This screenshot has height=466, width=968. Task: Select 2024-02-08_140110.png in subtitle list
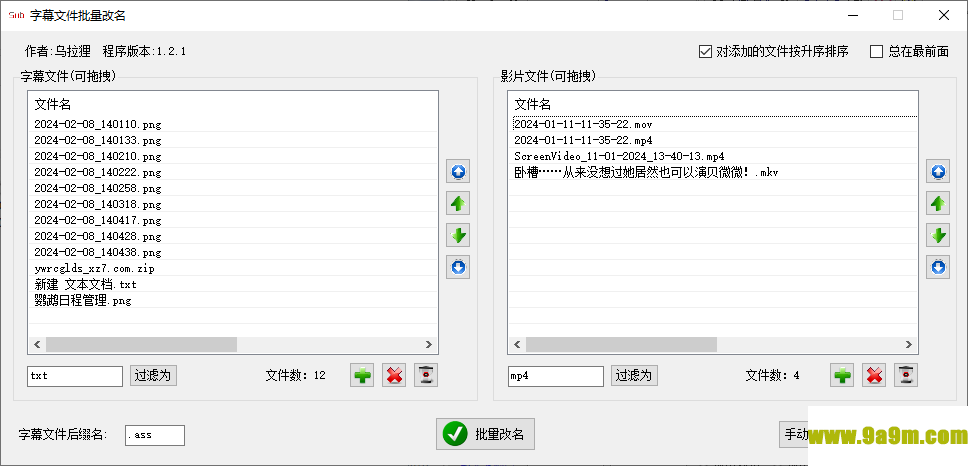tap(233, 124)
